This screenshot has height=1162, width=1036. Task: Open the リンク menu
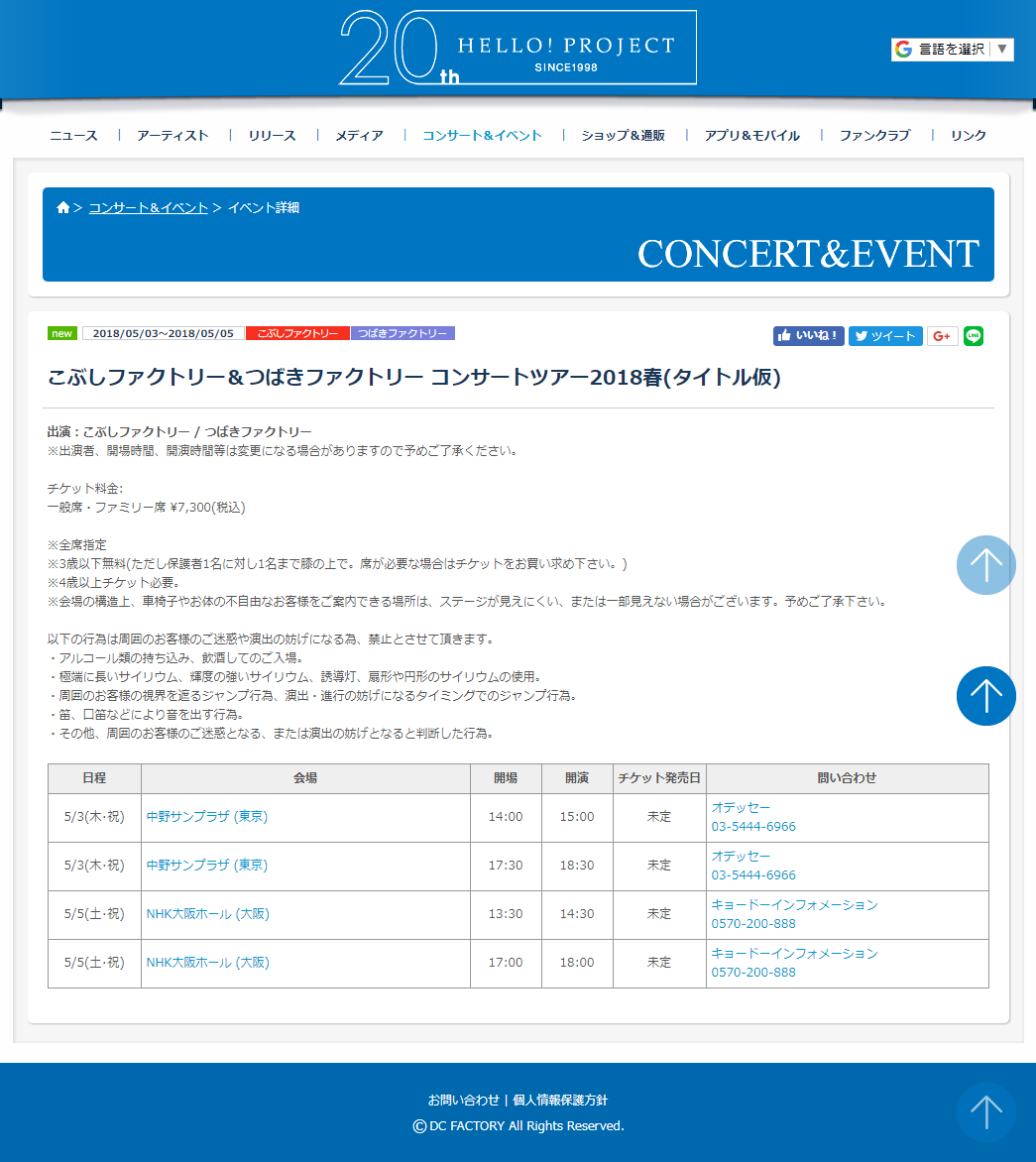[x=969, y=135]
